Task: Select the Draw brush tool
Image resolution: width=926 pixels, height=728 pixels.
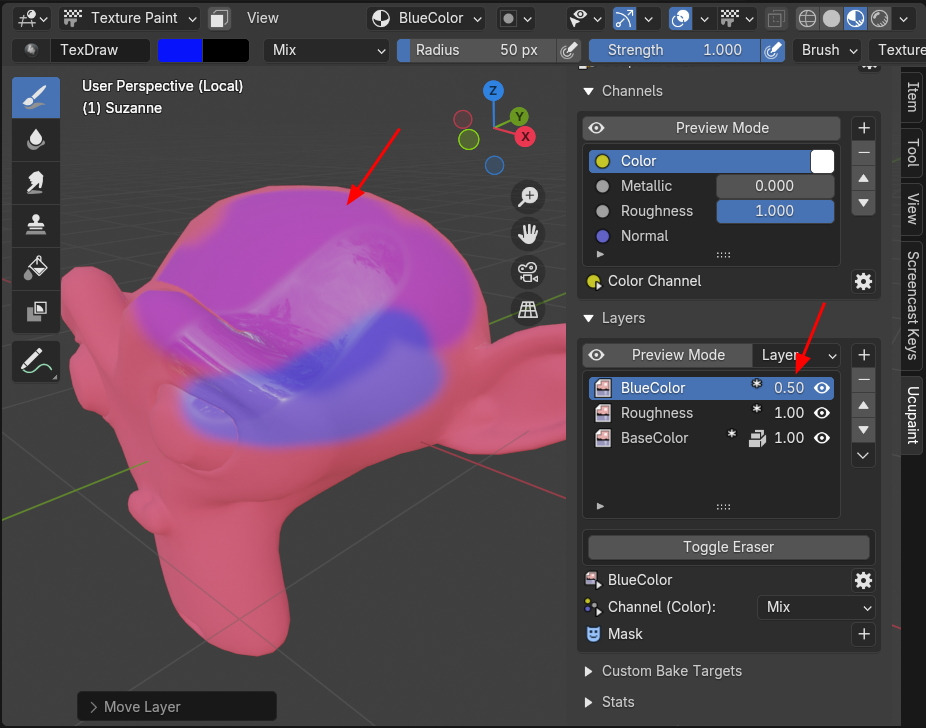Action: tap(35, 97)
